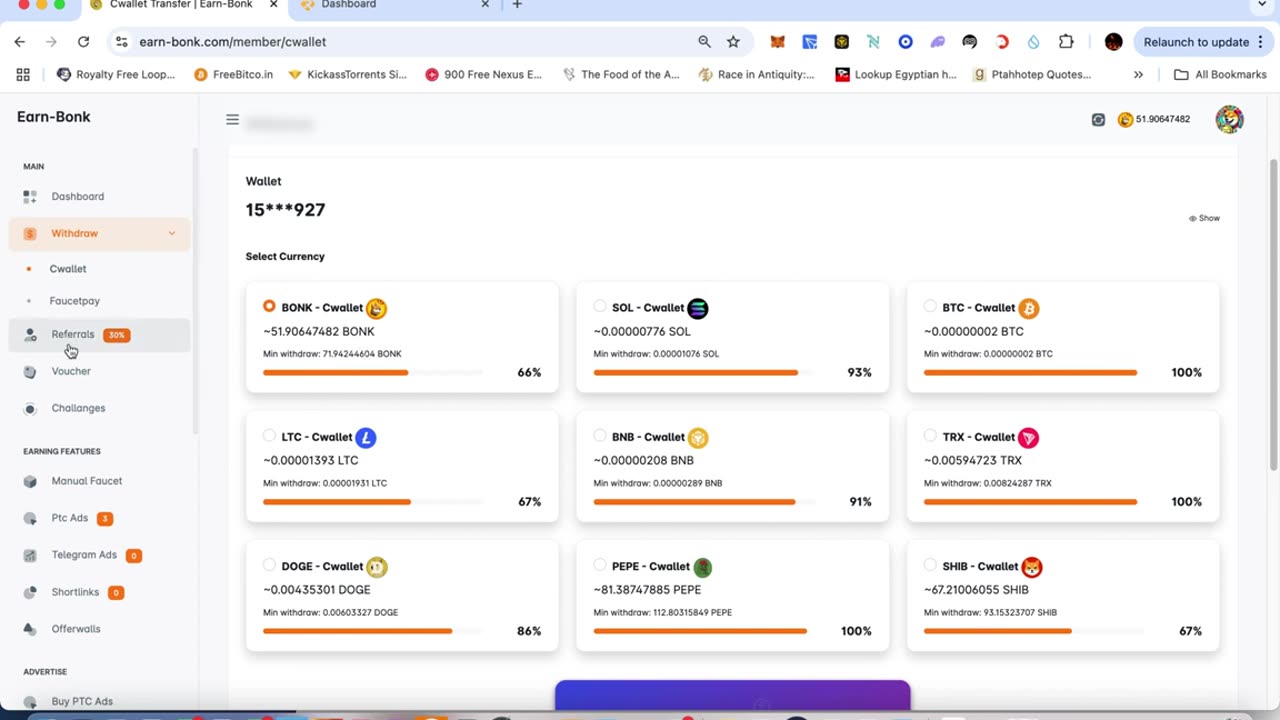Select the SOL - Cwallet radio button
The height and width of the screenshot is (720, 1280).
600,306
